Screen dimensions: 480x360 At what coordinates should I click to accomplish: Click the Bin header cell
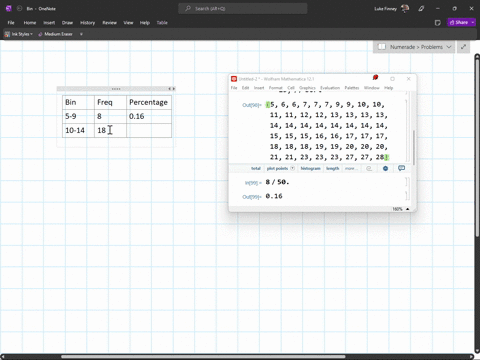point(78,102)
